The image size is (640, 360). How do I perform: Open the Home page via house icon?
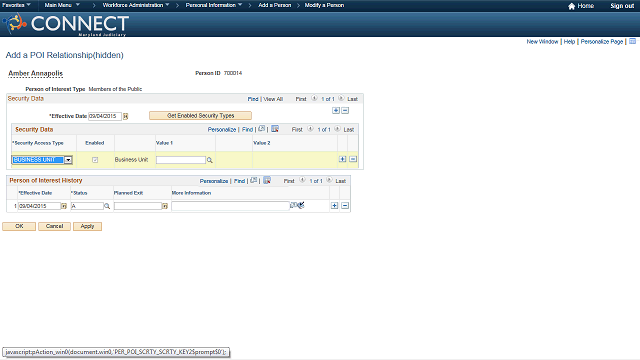[x=571, y=6]
